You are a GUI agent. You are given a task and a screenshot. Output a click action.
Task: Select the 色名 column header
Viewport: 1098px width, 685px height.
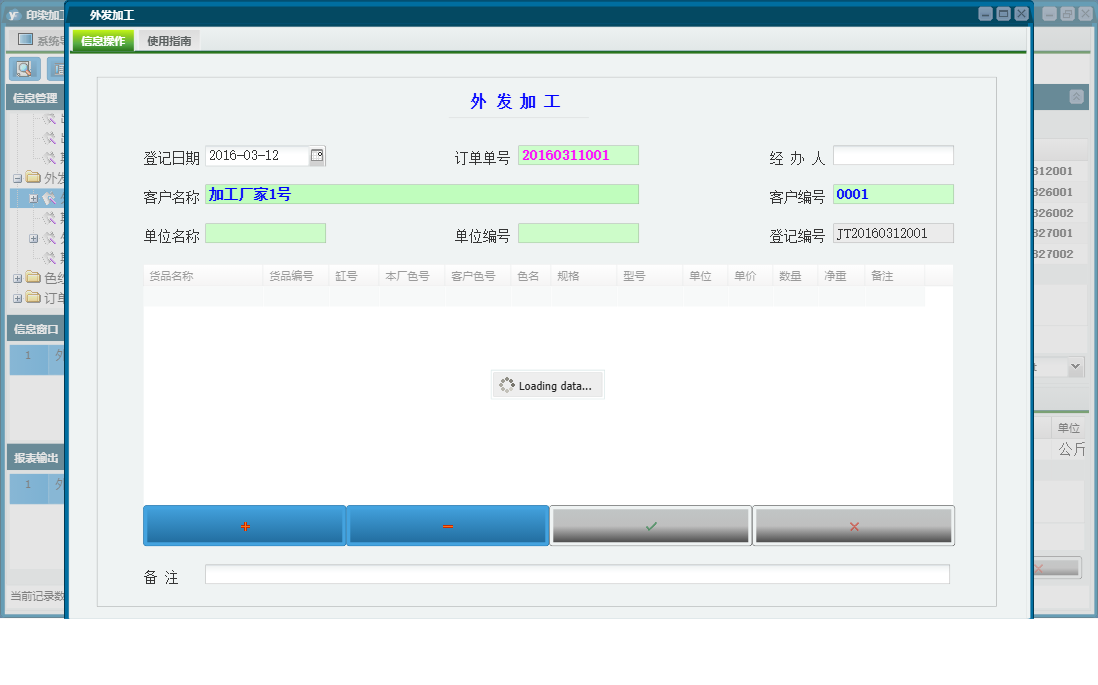pos(531,276)
